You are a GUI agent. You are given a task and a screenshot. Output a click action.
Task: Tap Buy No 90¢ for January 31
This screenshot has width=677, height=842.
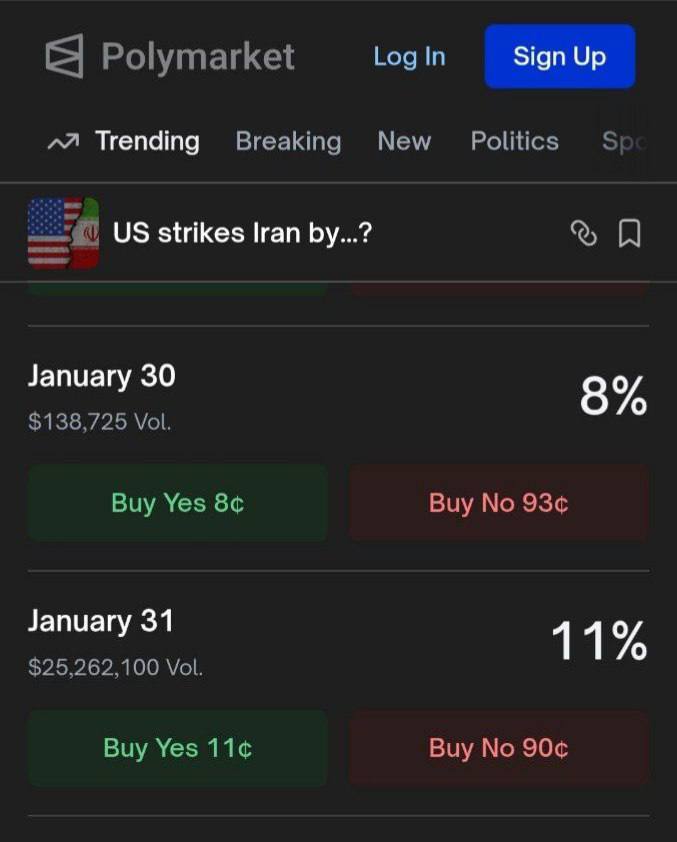tap(498, 748)
